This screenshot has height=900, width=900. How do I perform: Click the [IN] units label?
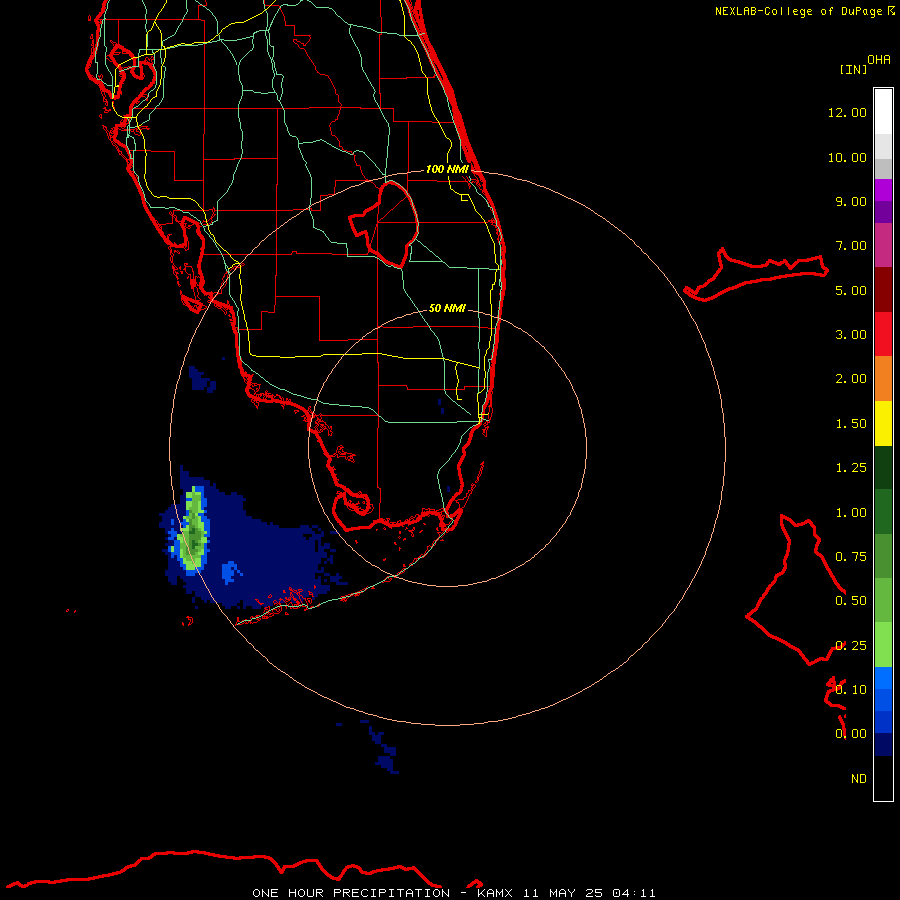853,69
